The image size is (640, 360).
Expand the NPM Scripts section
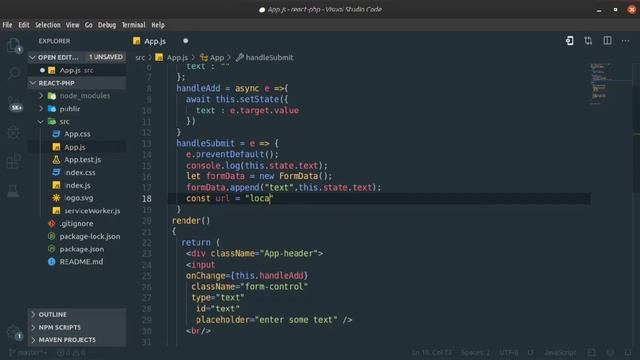point(77,327)
